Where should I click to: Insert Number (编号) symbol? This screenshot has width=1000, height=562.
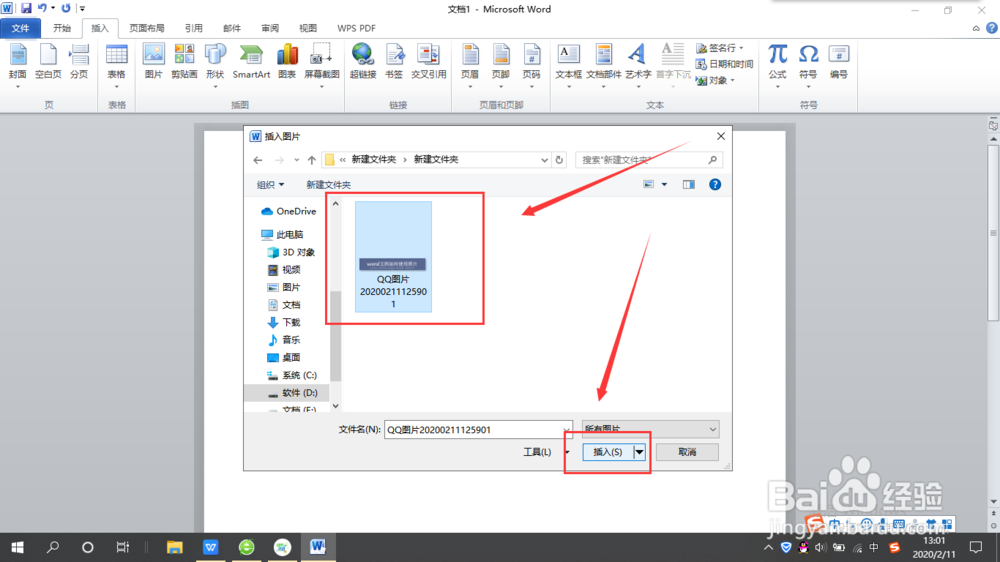(839, 62)
